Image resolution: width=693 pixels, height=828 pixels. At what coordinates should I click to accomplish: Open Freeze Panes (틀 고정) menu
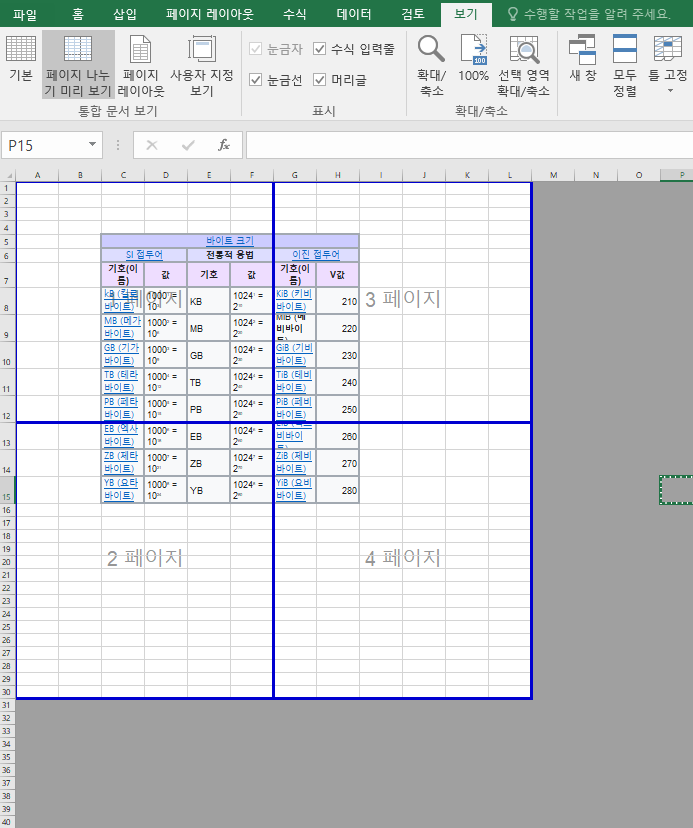pyautogui.click(x=669, y=64)
